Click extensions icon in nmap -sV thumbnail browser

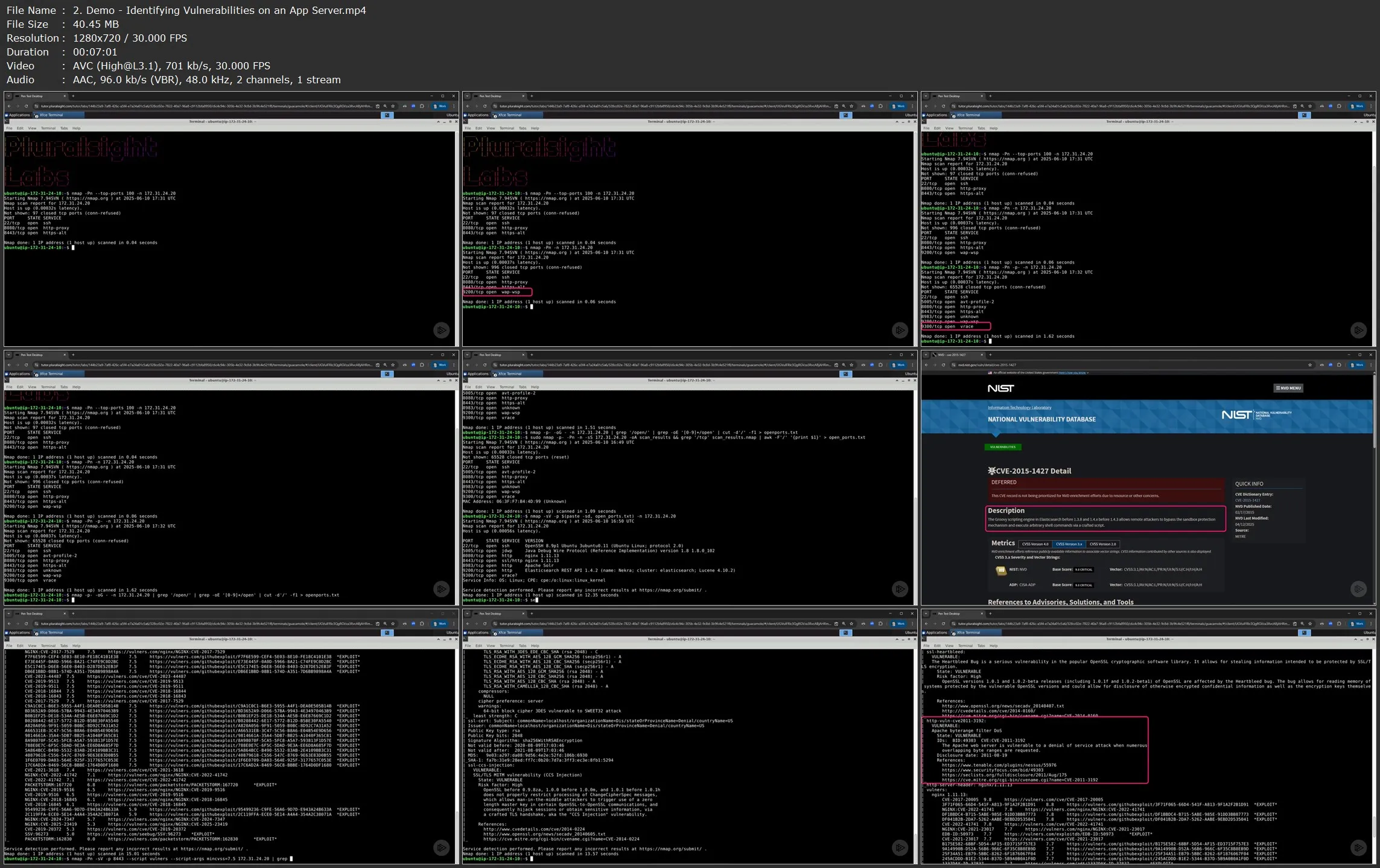coord(880,365)
